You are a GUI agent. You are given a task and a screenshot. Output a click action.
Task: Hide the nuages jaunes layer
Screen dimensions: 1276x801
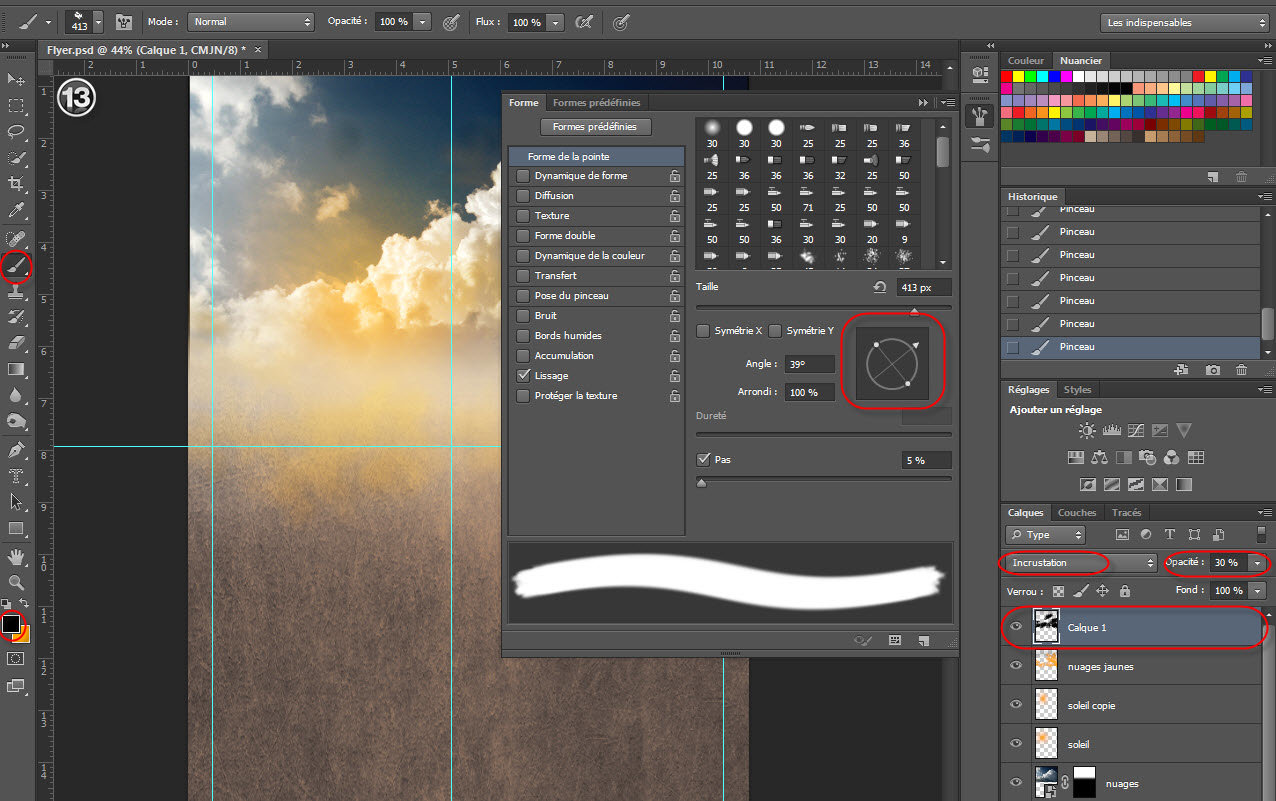[x=1016, y=666]
